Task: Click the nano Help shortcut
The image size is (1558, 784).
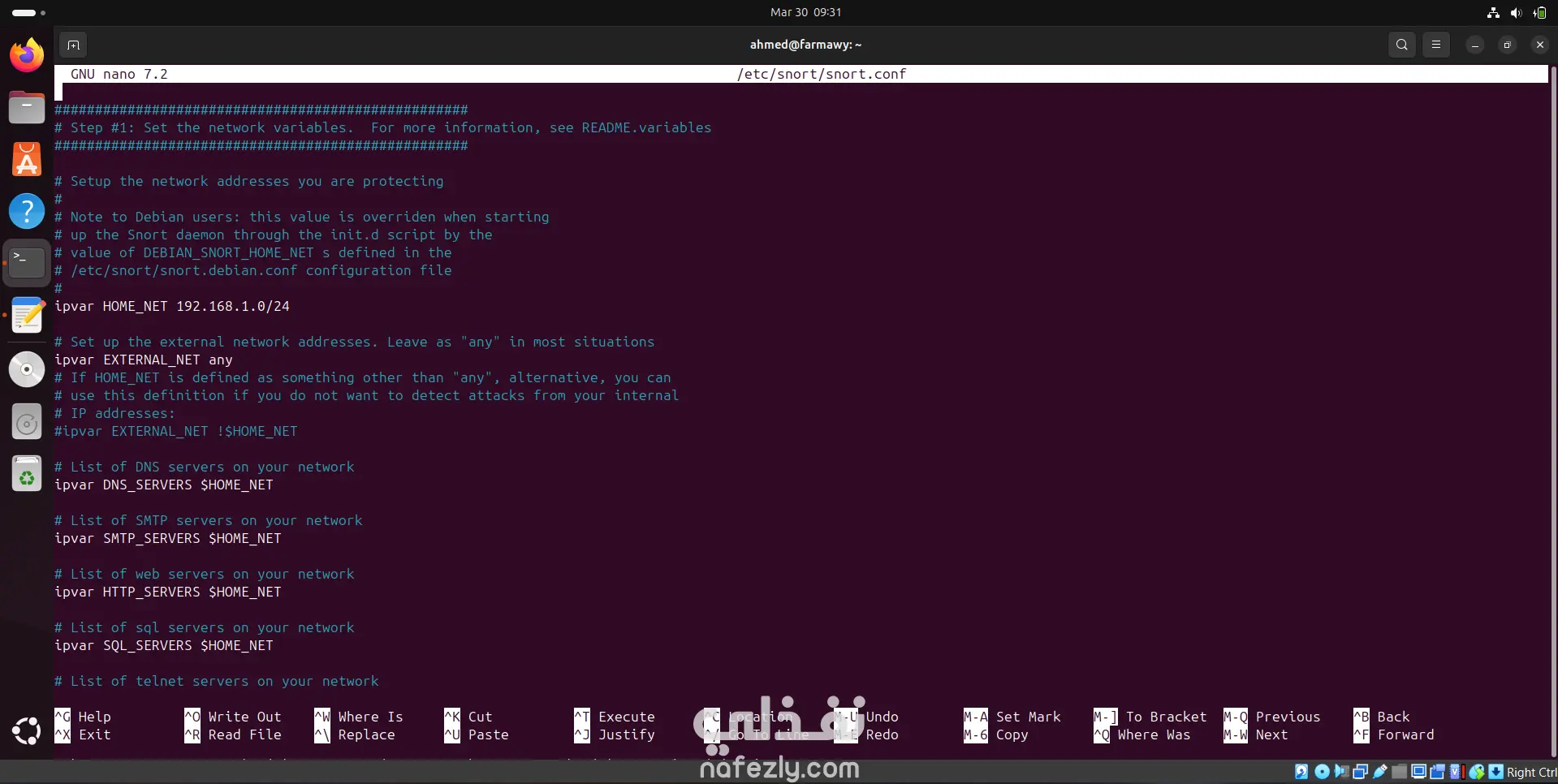Action: pyautogui.click(x=83, y=717)
